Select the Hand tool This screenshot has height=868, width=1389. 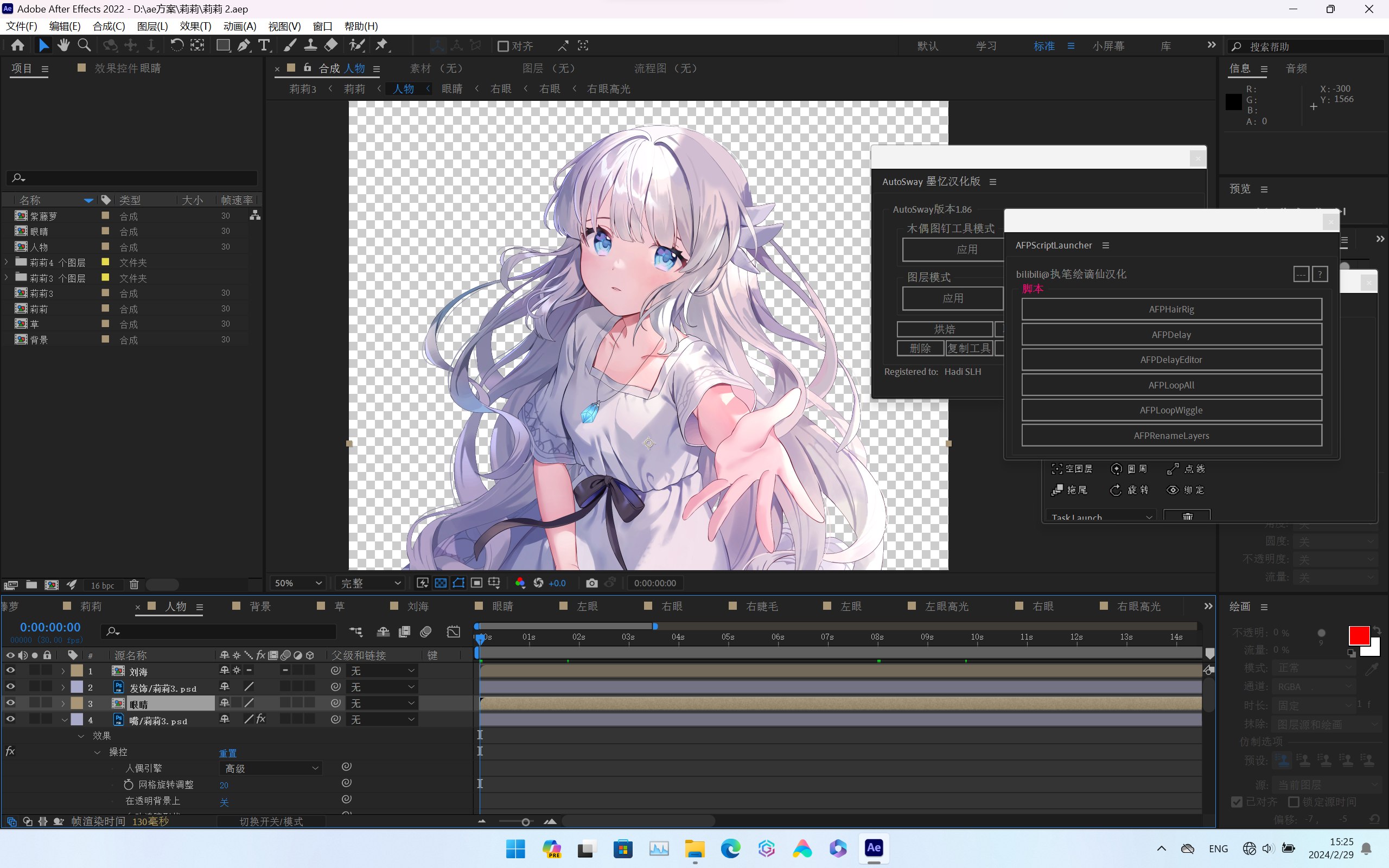click(x=63, y=46)
